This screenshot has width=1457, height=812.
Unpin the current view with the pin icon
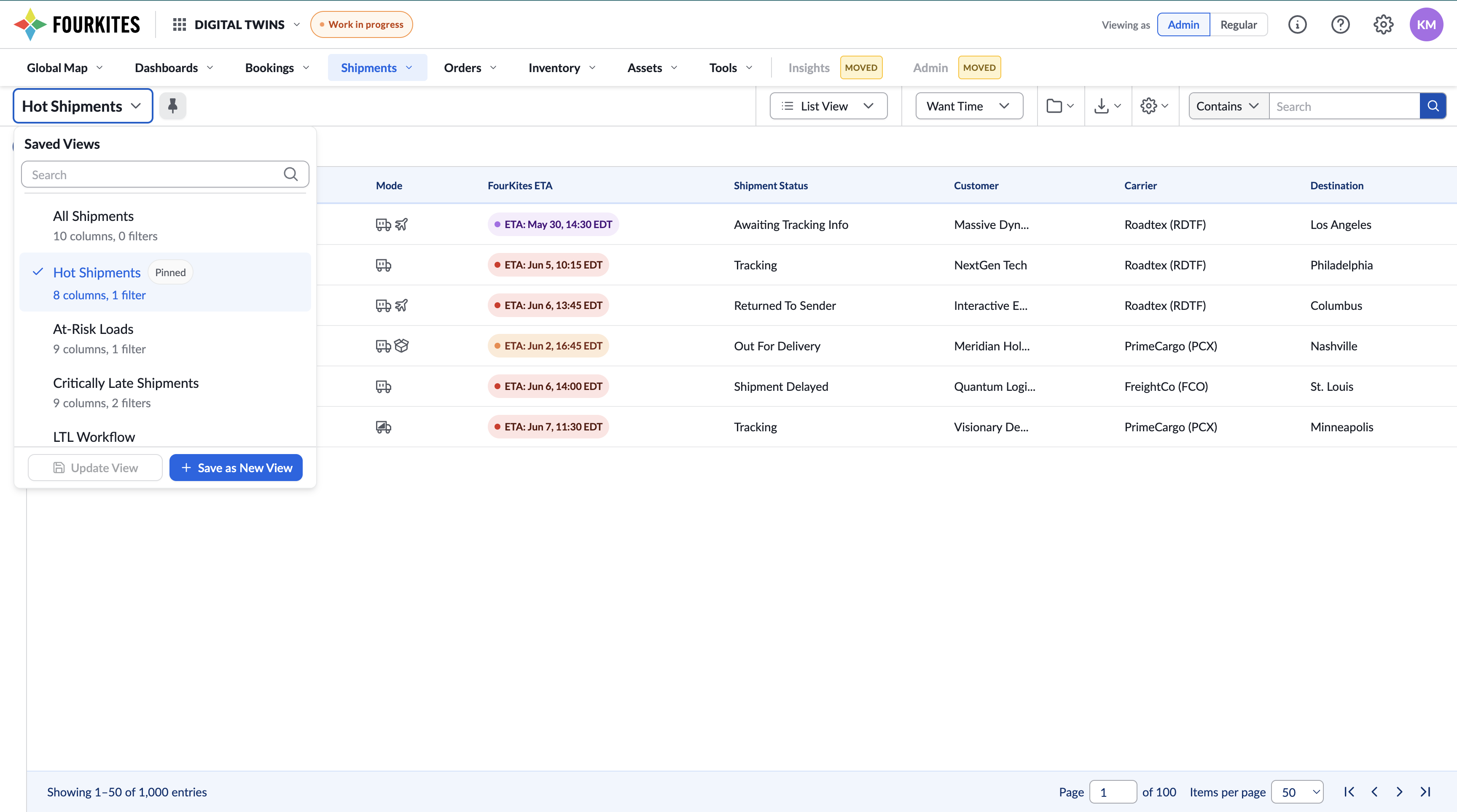[172, 106]
